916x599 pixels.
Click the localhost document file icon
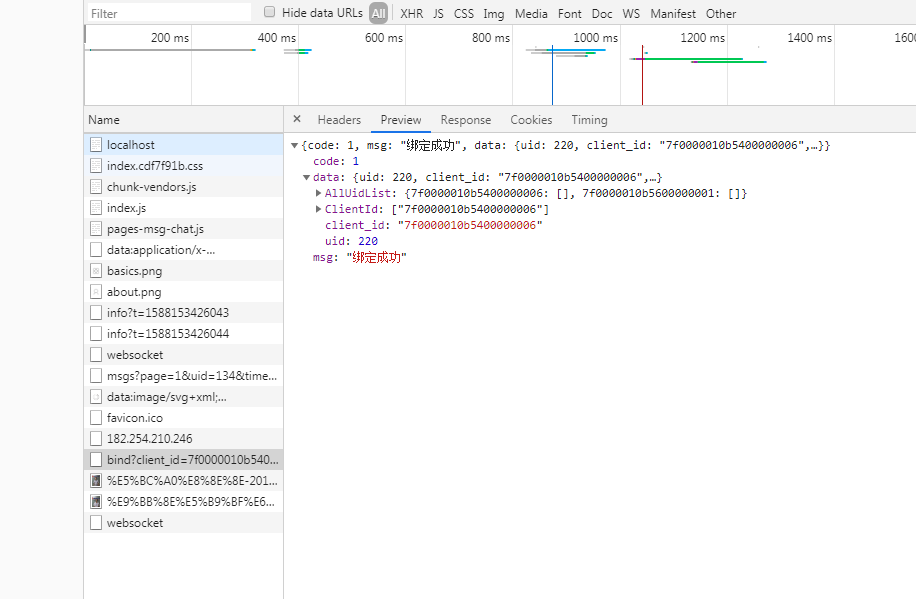point(96,145)
